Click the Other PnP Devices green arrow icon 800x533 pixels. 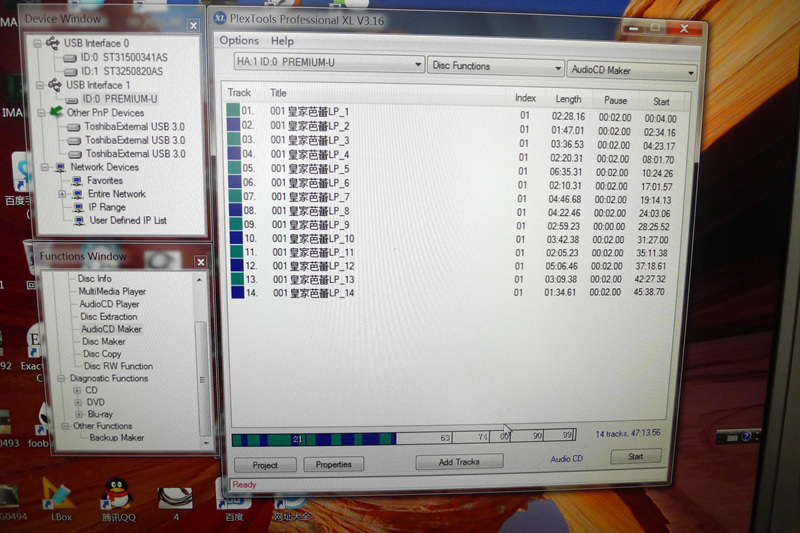56,112
